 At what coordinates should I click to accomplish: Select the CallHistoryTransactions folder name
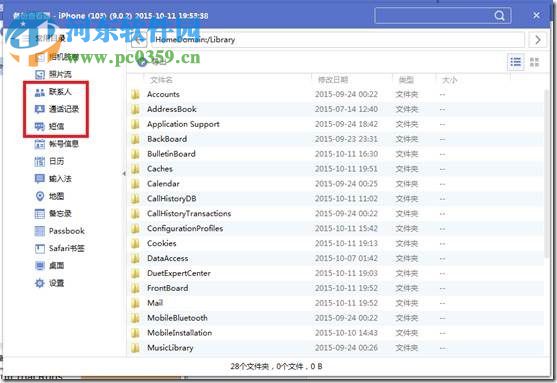(x=189, y=214)
